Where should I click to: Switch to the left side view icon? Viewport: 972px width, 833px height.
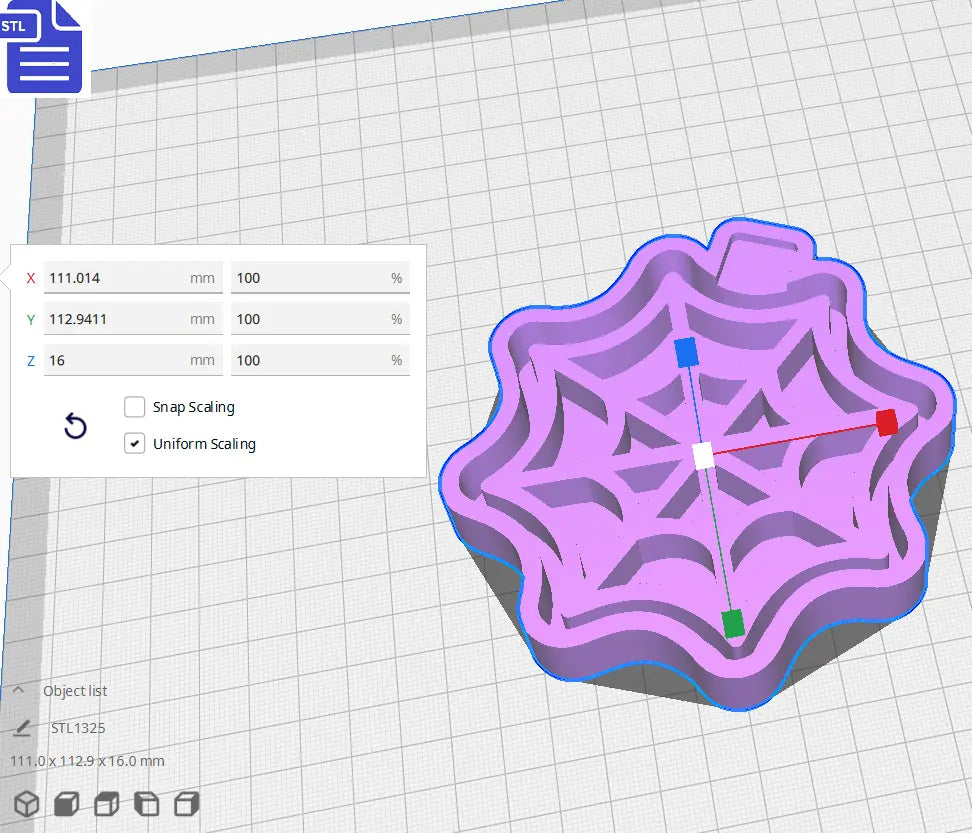(146, 804)
